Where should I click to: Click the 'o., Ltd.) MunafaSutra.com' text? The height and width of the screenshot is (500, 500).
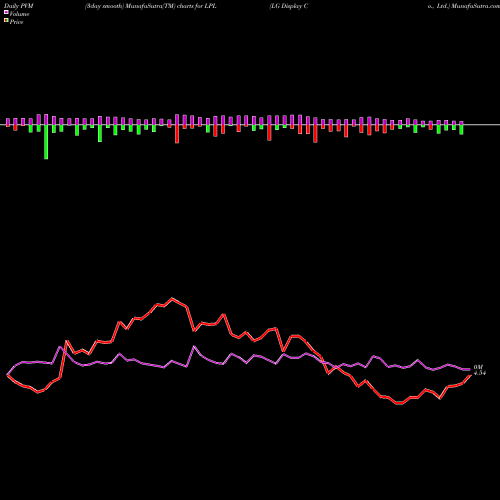point(464,6)
